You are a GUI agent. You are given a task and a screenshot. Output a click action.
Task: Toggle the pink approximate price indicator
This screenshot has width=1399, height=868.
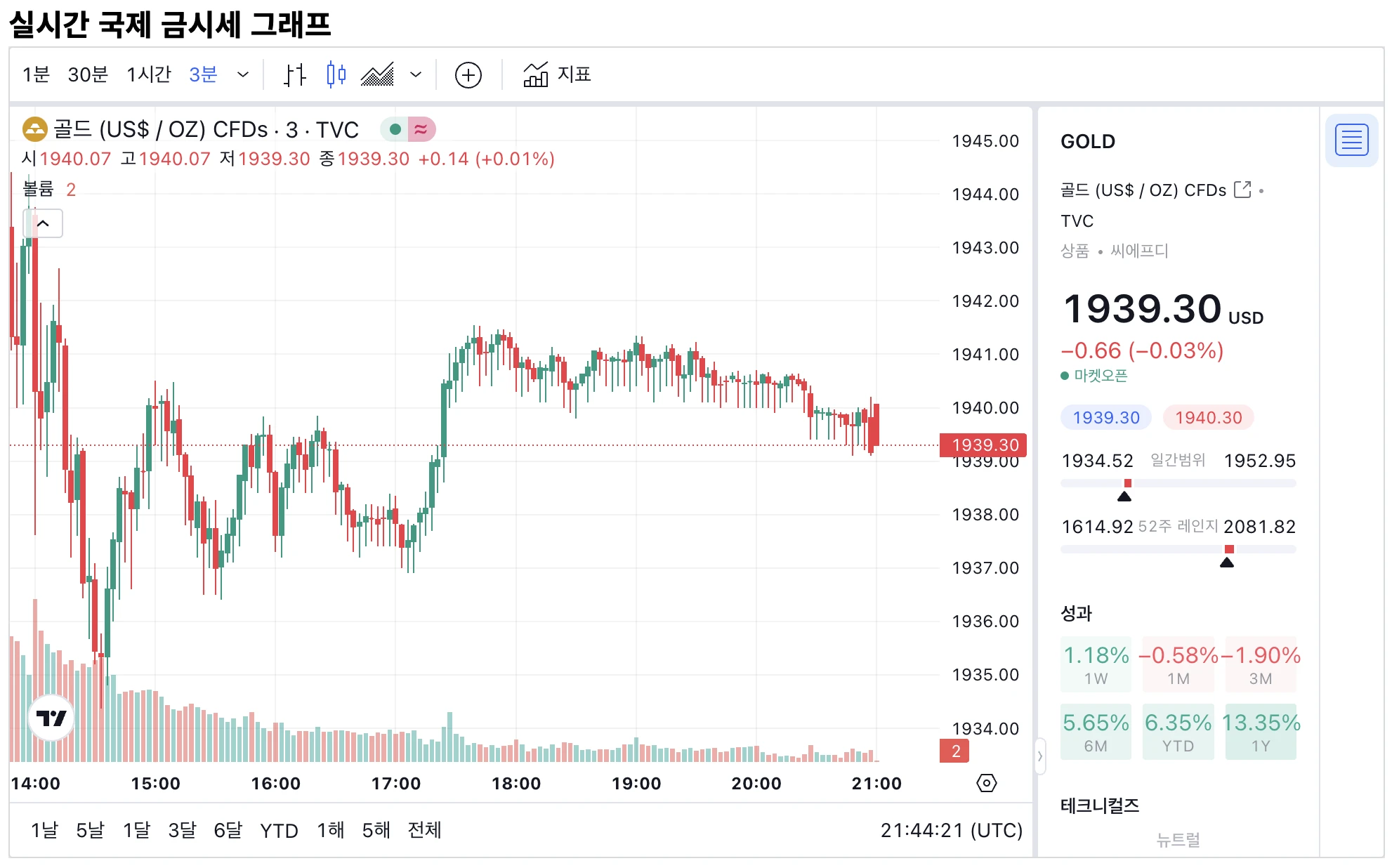click(x=421, y=129)
